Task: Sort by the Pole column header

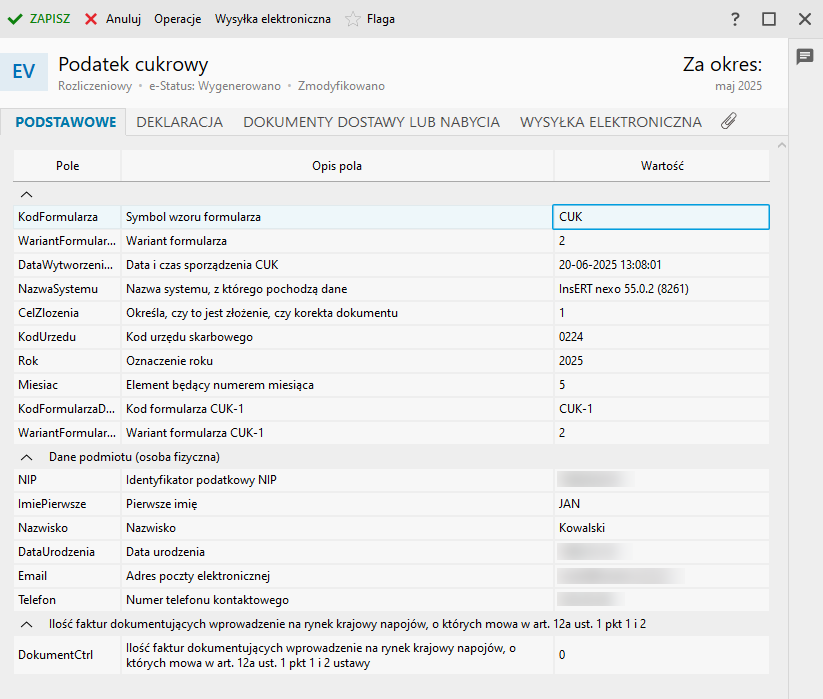Action: point(68,166)
